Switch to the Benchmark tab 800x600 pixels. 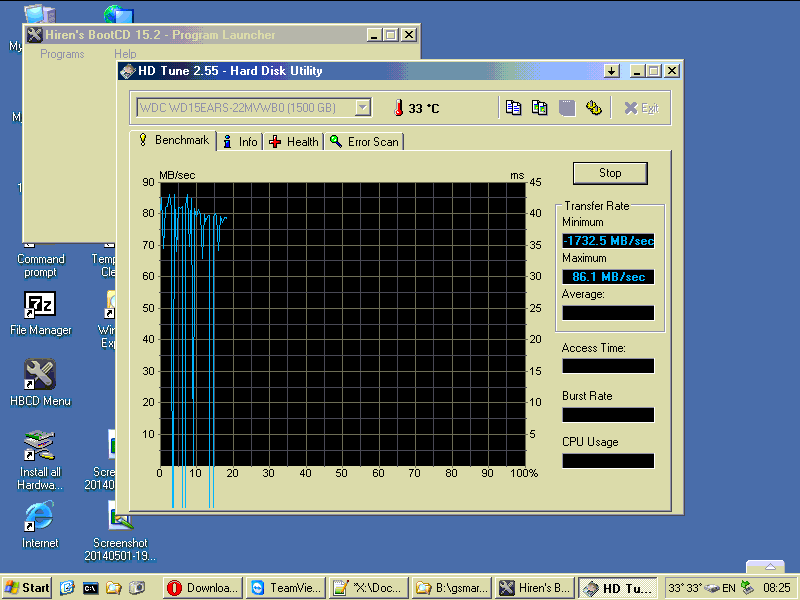point(173,140)
